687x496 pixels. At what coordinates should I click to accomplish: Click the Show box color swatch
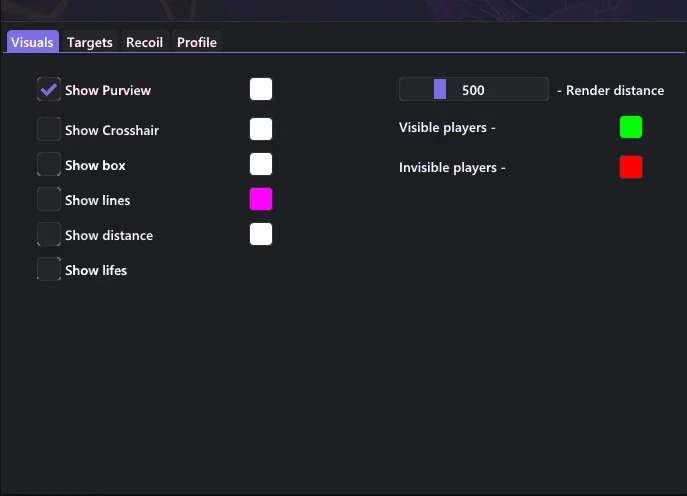[x=261, y=164]
